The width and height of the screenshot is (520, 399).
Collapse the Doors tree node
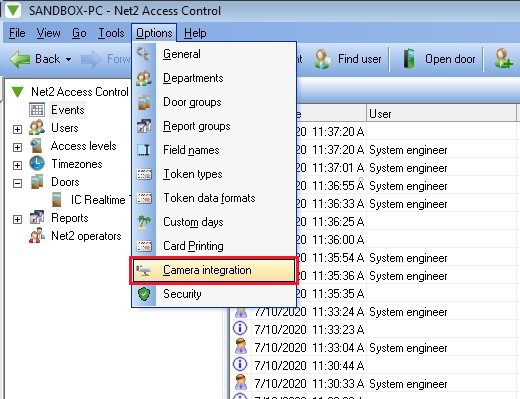(x=17, y=183)
